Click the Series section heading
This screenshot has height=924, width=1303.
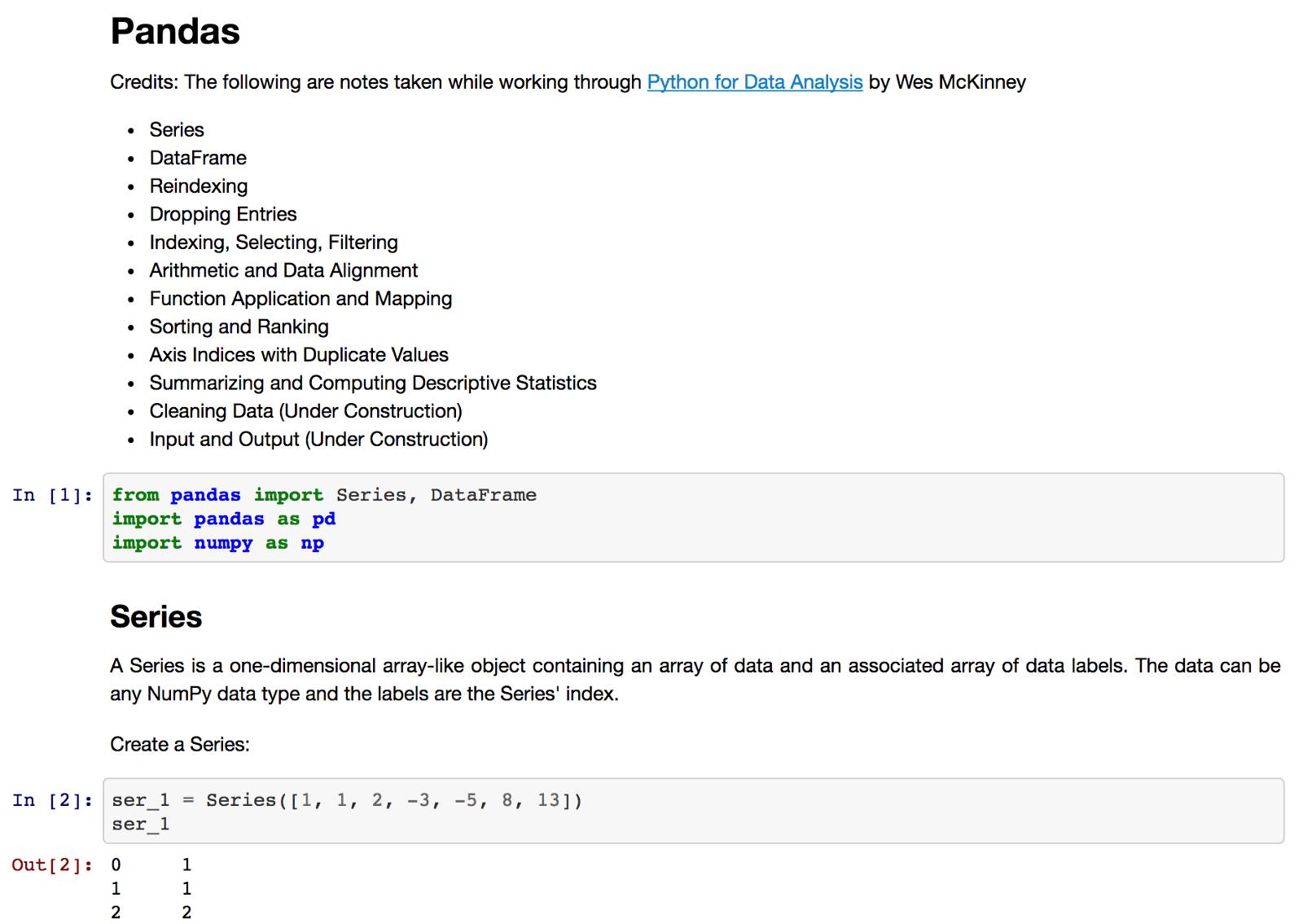[156, 617]
